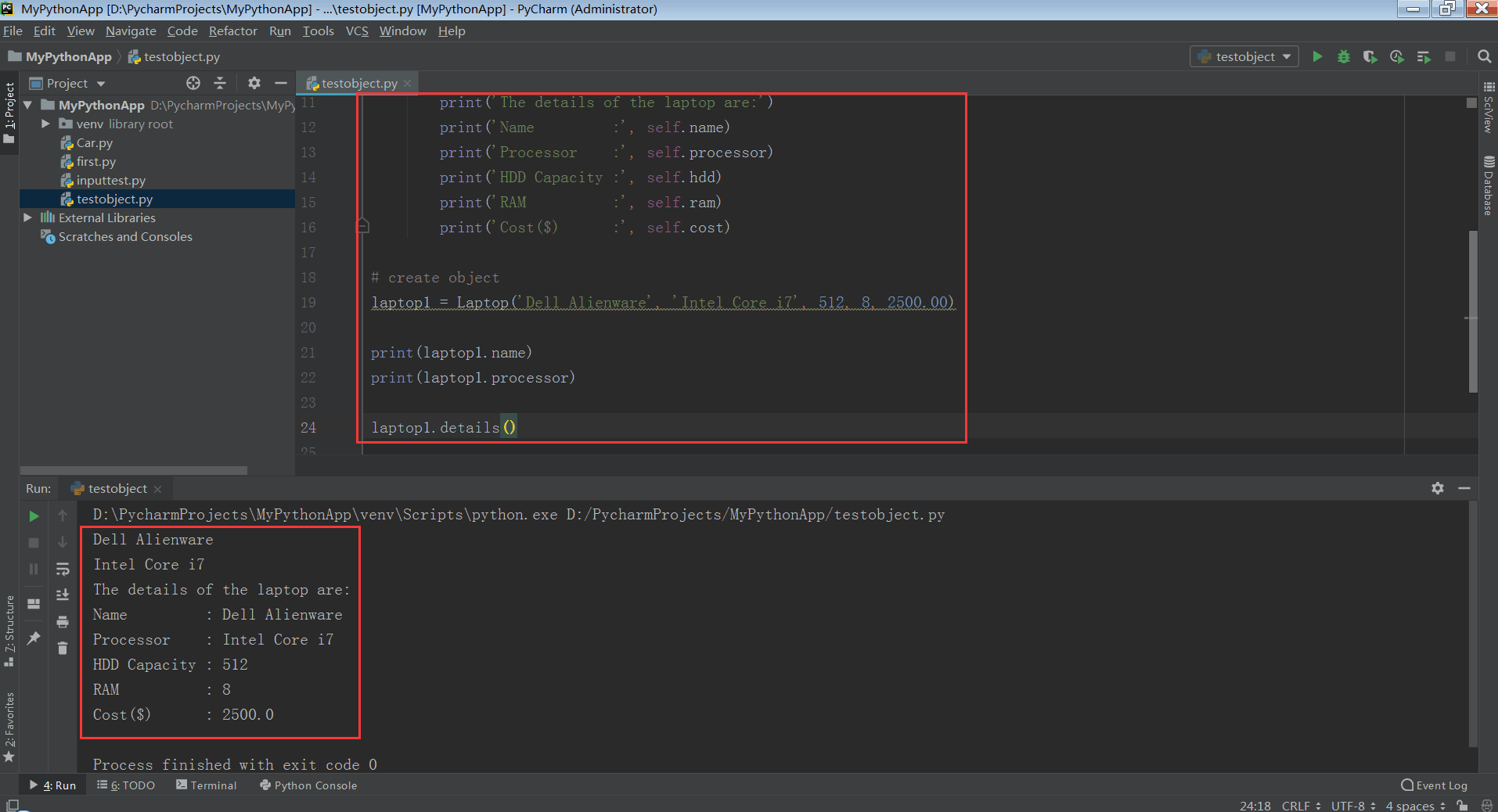Click the Profile run icon in toolbar
This screenshot has height=812, width=1498.
coord(1396,56)
